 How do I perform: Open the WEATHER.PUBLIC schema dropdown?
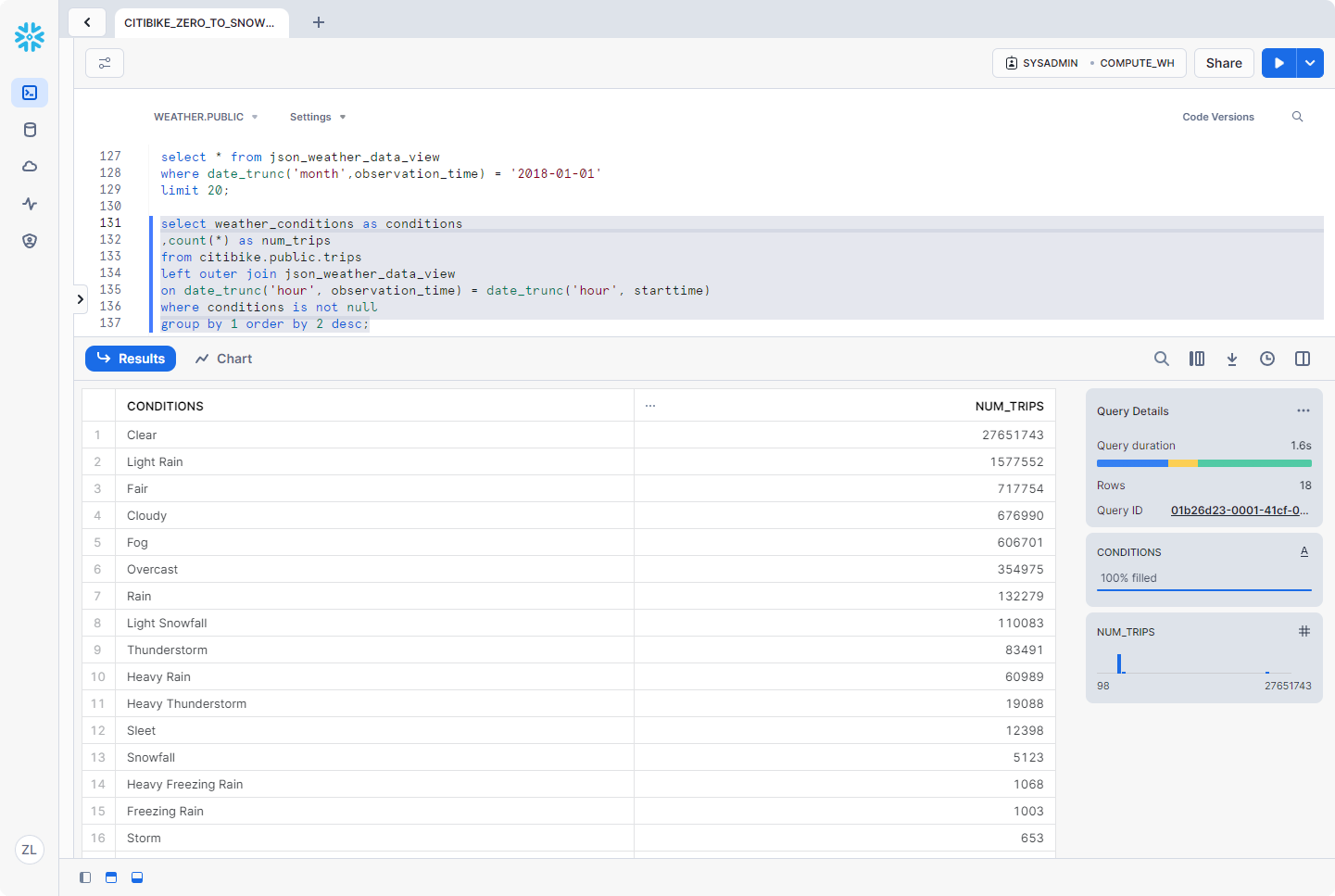[206, 117]
